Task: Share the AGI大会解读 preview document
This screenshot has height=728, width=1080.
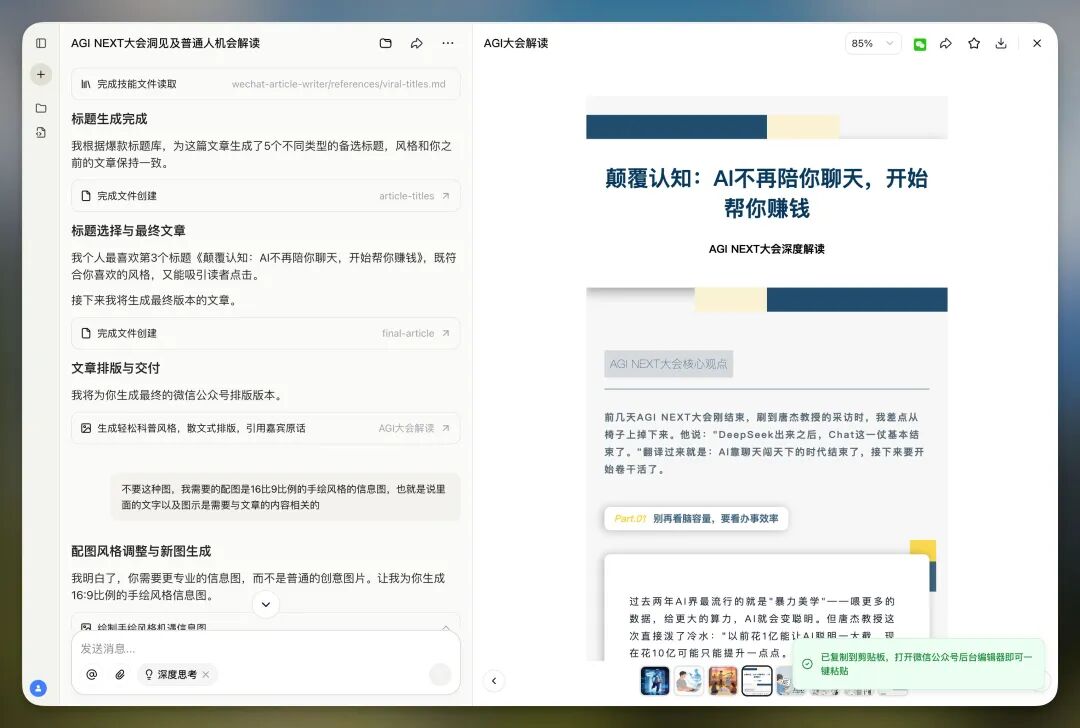Action: [x=946, y=43]
